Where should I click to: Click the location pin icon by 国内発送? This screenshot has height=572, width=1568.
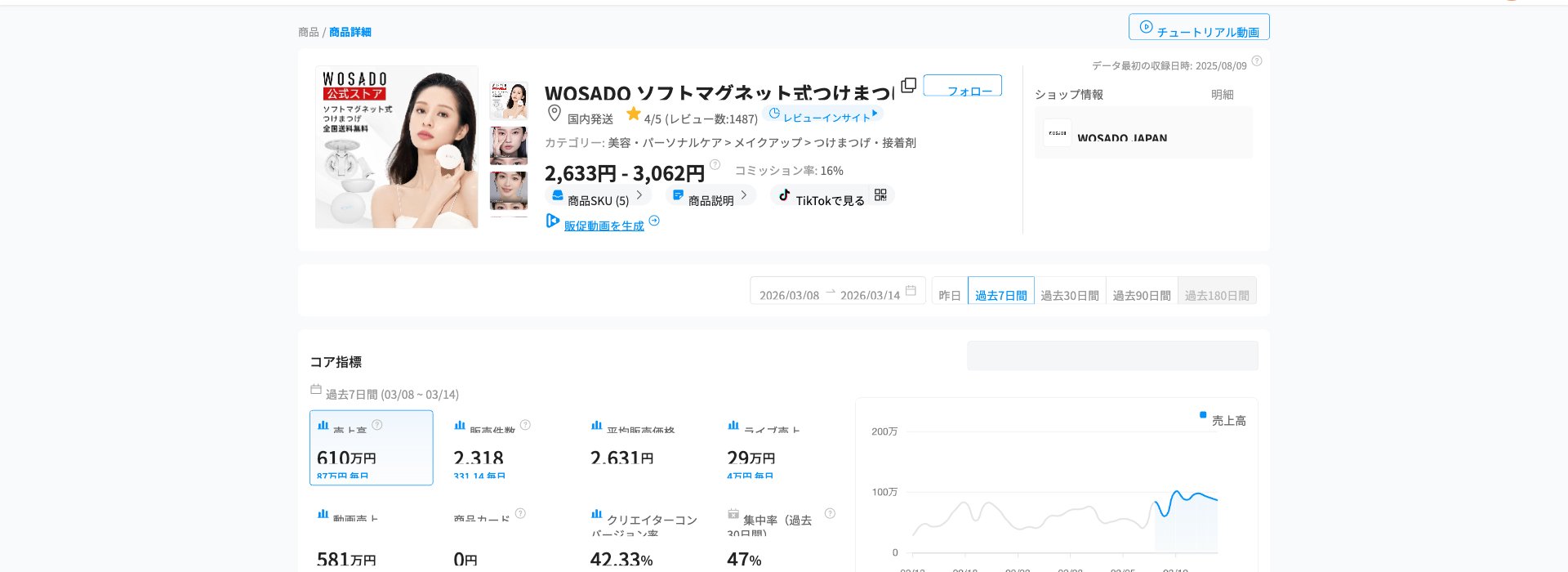[555, 114]
